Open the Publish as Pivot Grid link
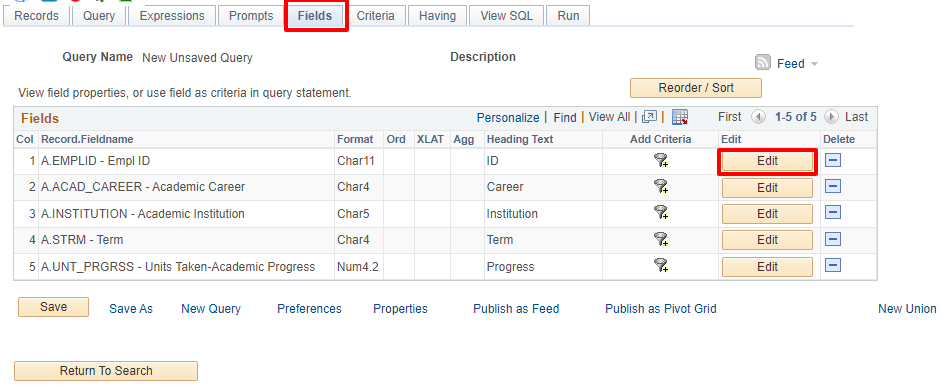This screenshot has width=942, height=387. (660, 309)
